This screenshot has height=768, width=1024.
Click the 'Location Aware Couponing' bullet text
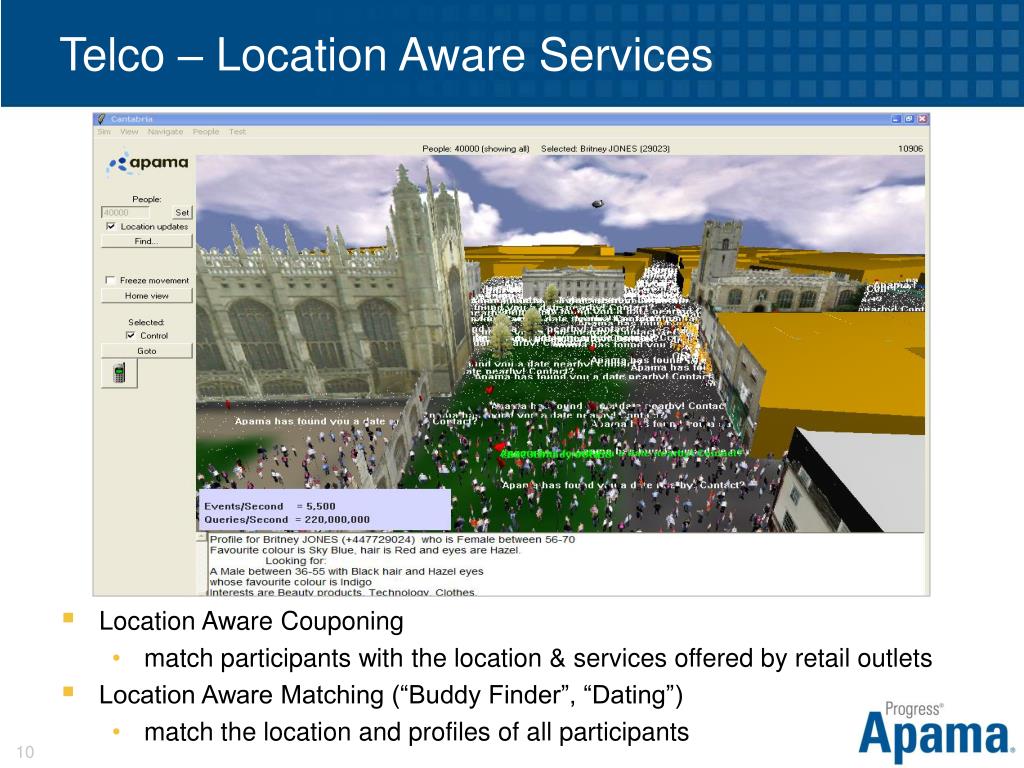pyautogui.click(x=251, y=621)
